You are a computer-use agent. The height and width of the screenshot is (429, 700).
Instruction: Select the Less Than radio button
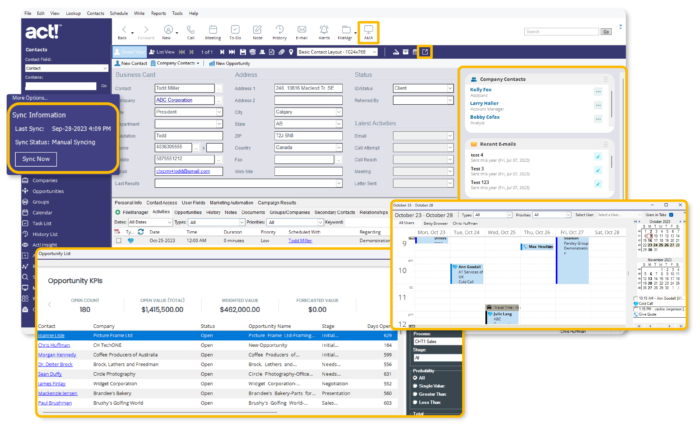[x=415, y=402]
